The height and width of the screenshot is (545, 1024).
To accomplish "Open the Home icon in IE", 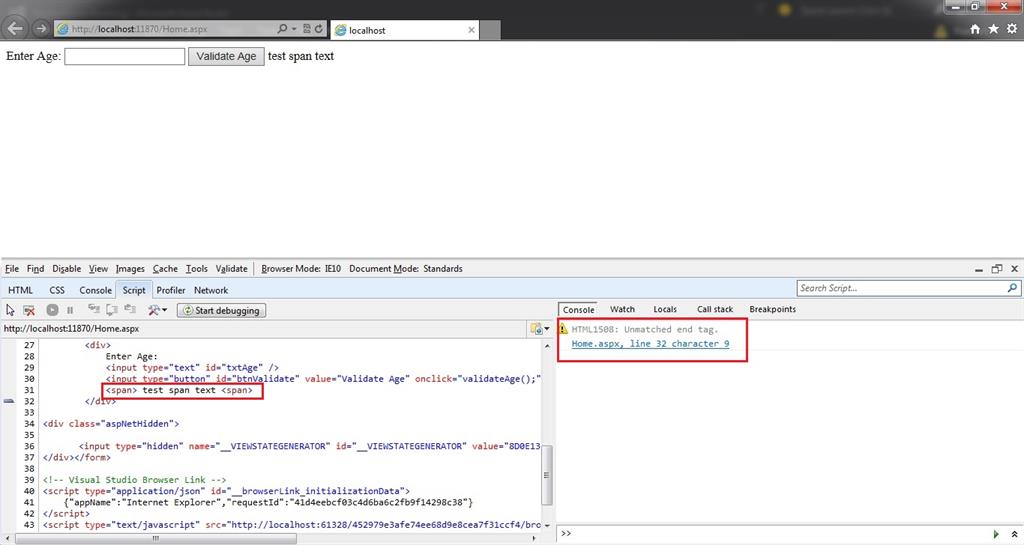I will (975, 29).
